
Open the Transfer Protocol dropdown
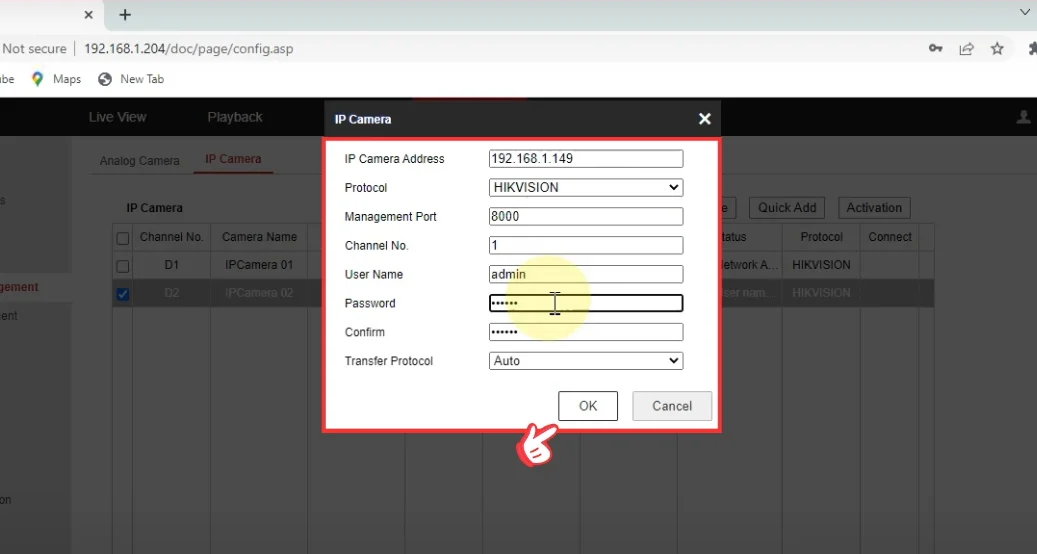pos(586,361)
